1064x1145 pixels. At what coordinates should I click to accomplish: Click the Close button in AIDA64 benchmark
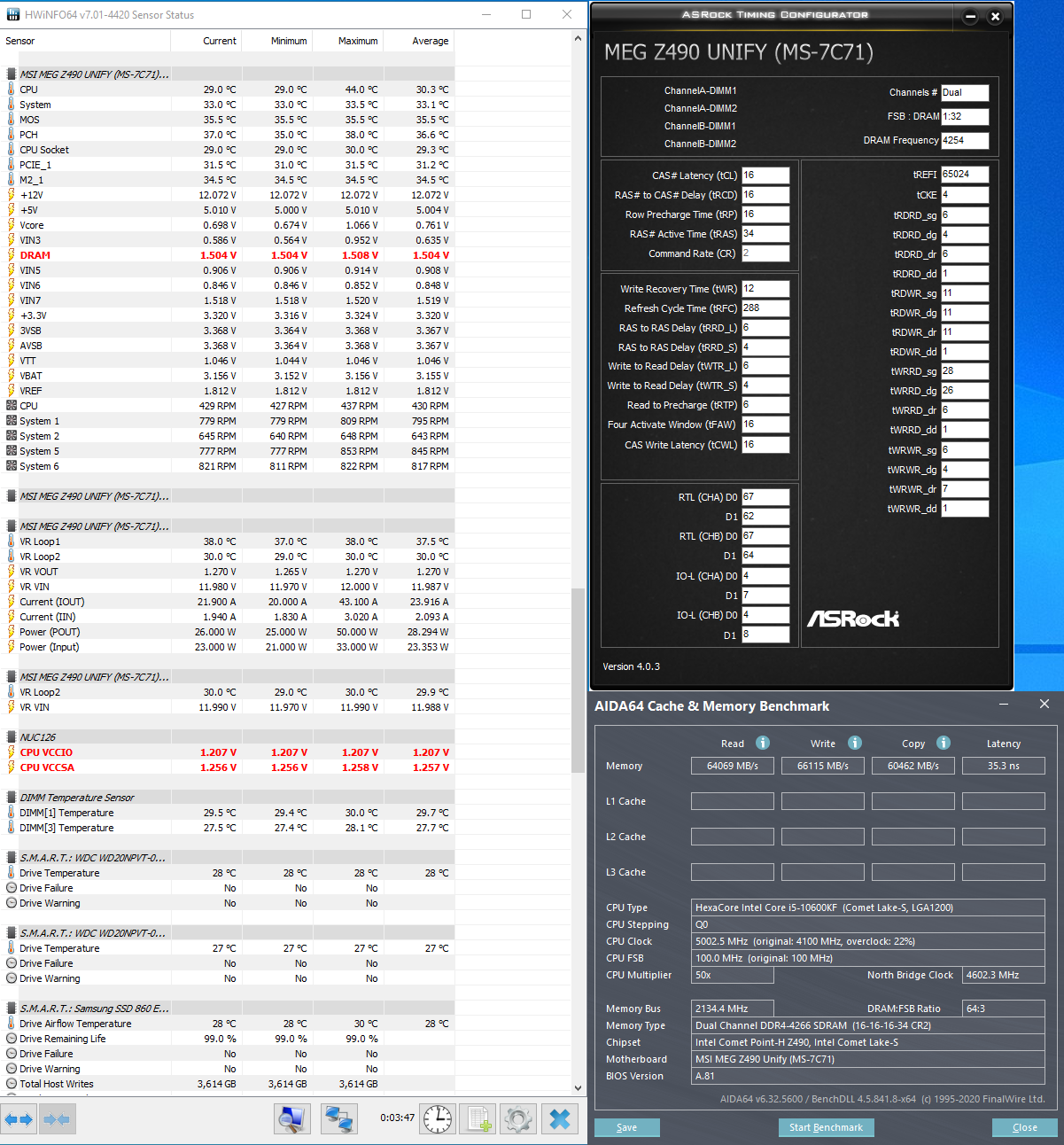tap(1025, 1127)
